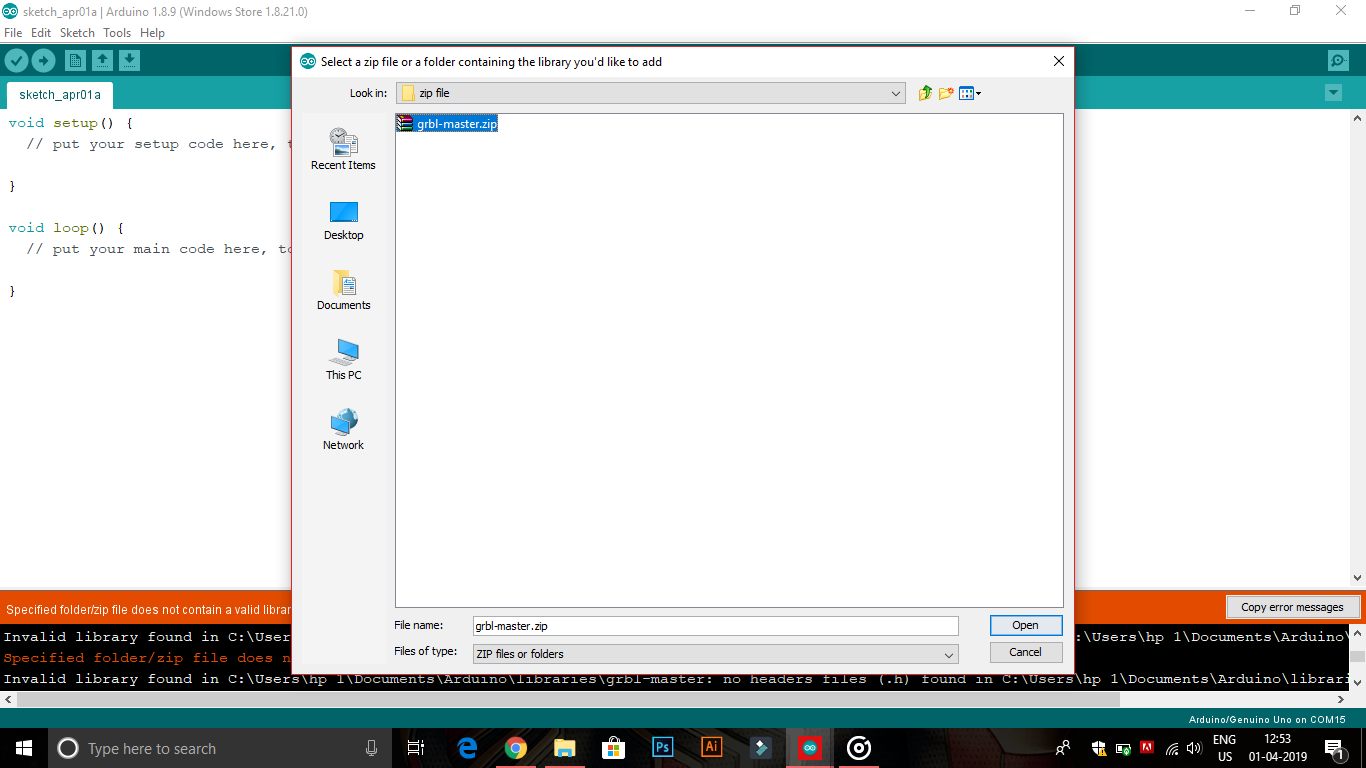Open the Serial Monitor icon
The width and height of the screenshot is (1366, 768).
[x=1338, y=60]
